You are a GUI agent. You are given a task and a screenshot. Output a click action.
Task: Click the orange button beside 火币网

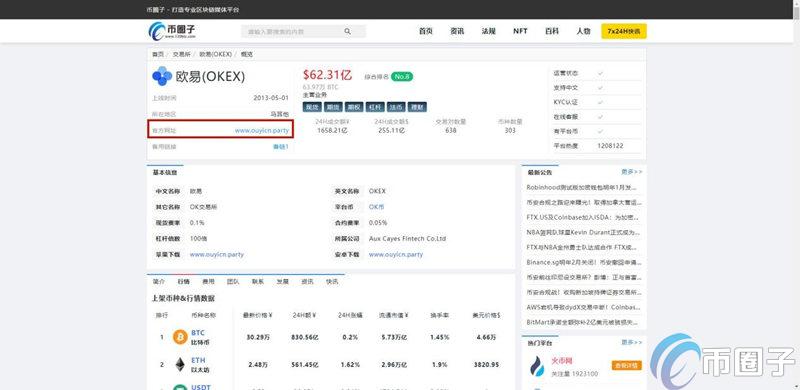pyautogui.click(x=627, y=365)
